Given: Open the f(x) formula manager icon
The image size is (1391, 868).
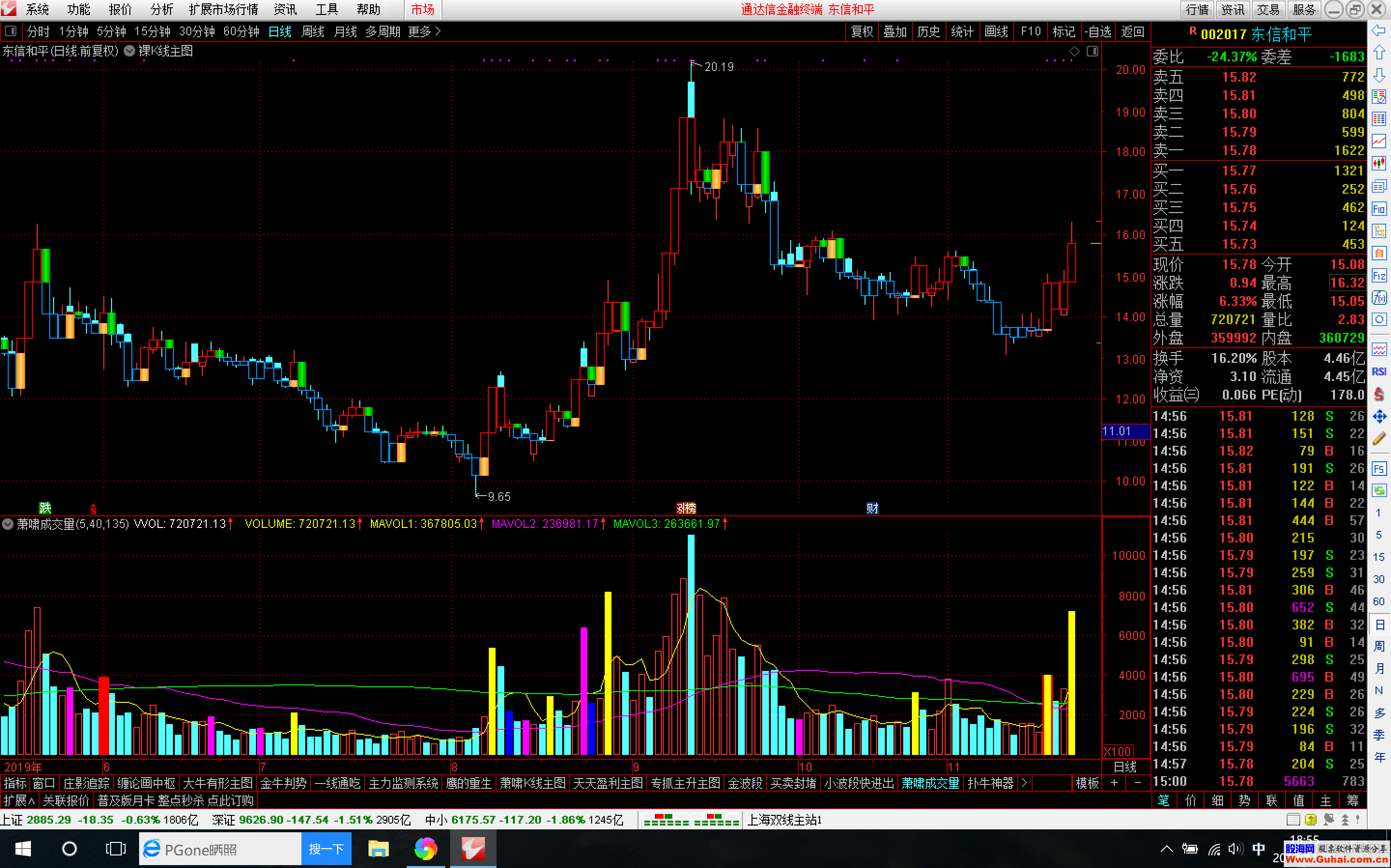Looking at the screenshot, I should pos(1379,298).
